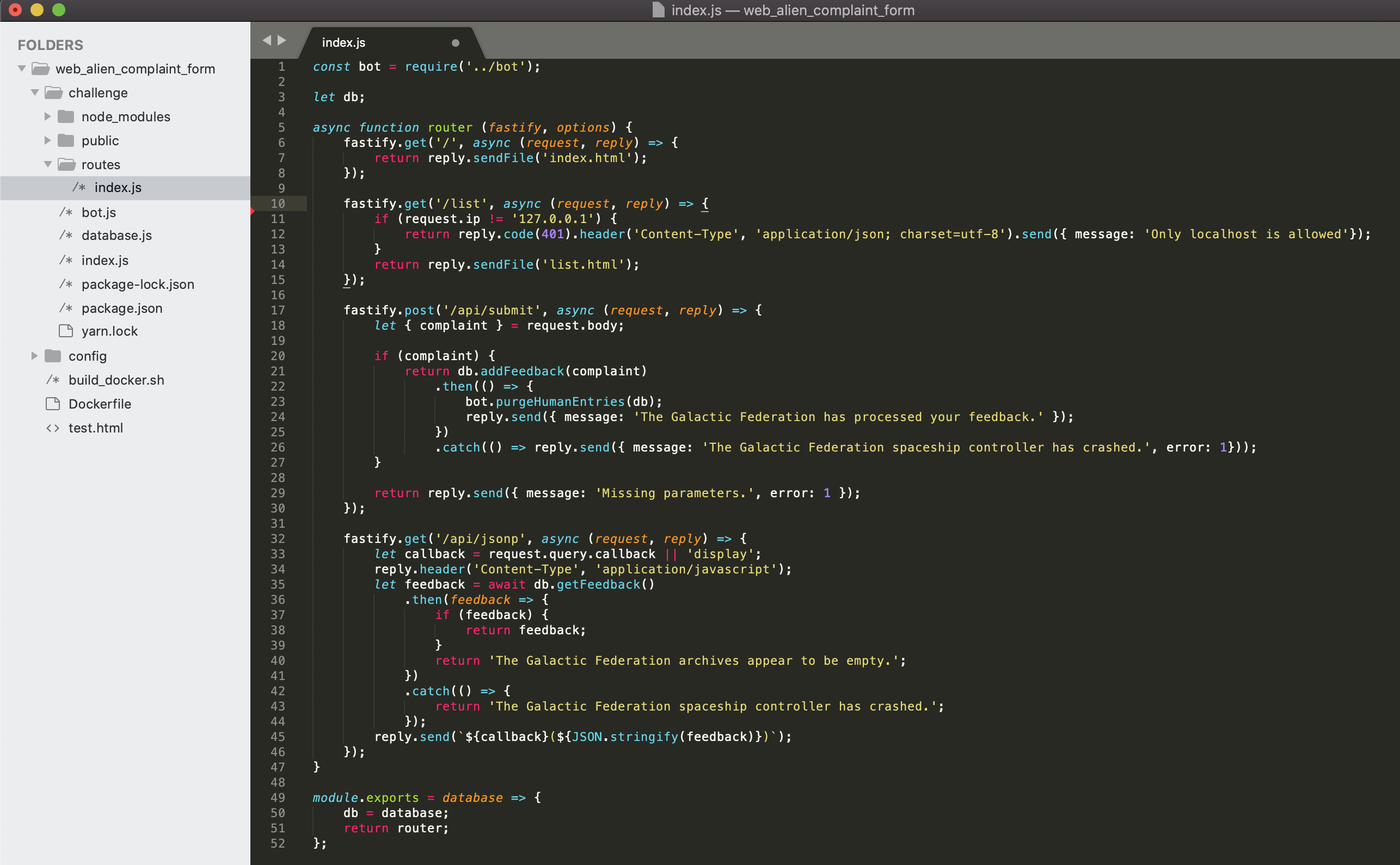Go to previous tab with left arrow
Image resolution: width=1400 pixels, height=865 pixels.
pyautogui.click(x=266, y=41)
